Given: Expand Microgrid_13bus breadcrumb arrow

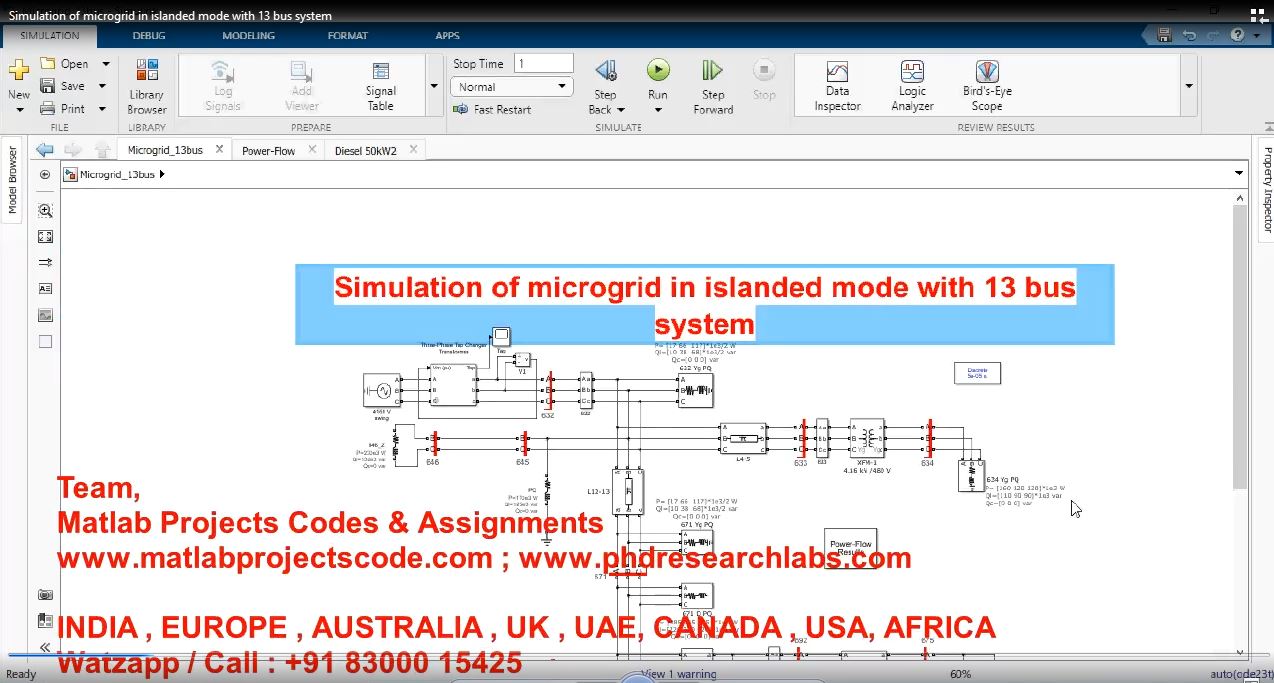Looking at the screenshot, I should pyautogui.click(x=162, y=175).
